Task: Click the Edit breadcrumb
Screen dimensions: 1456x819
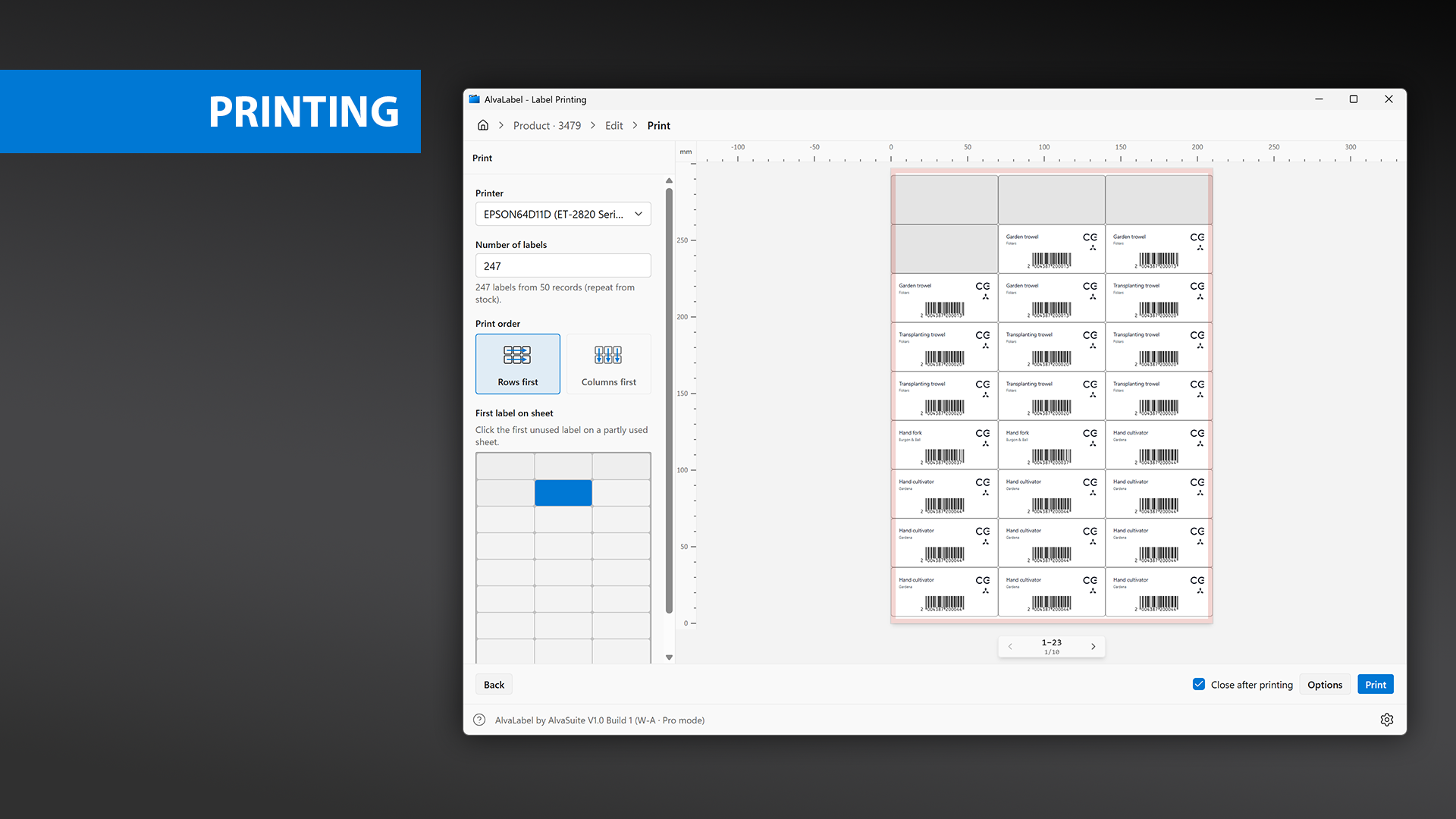Action: pos(614,126)
